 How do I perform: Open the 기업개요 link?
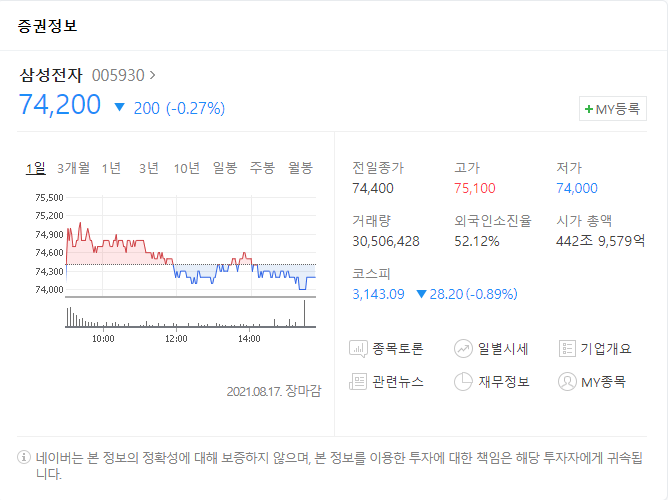606,349
